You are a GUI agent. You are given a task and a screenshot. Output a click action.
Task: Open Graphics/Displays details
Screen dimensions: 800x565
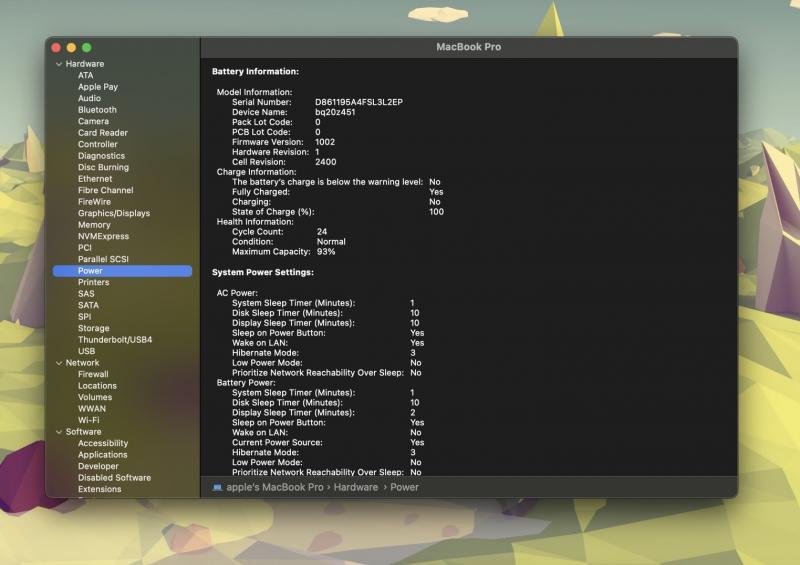[x=114, y=213]
